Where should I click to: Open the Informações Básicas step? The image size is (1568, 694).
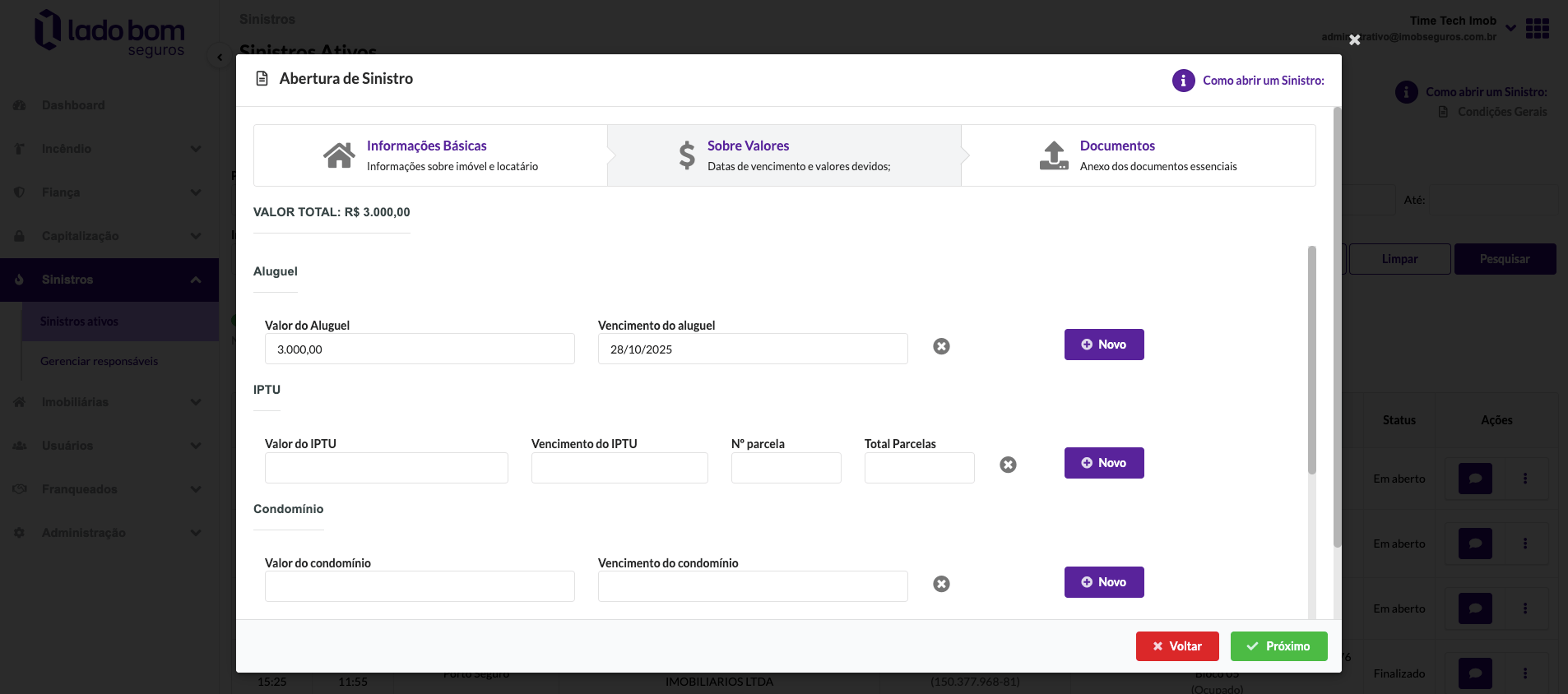[430, 155]
